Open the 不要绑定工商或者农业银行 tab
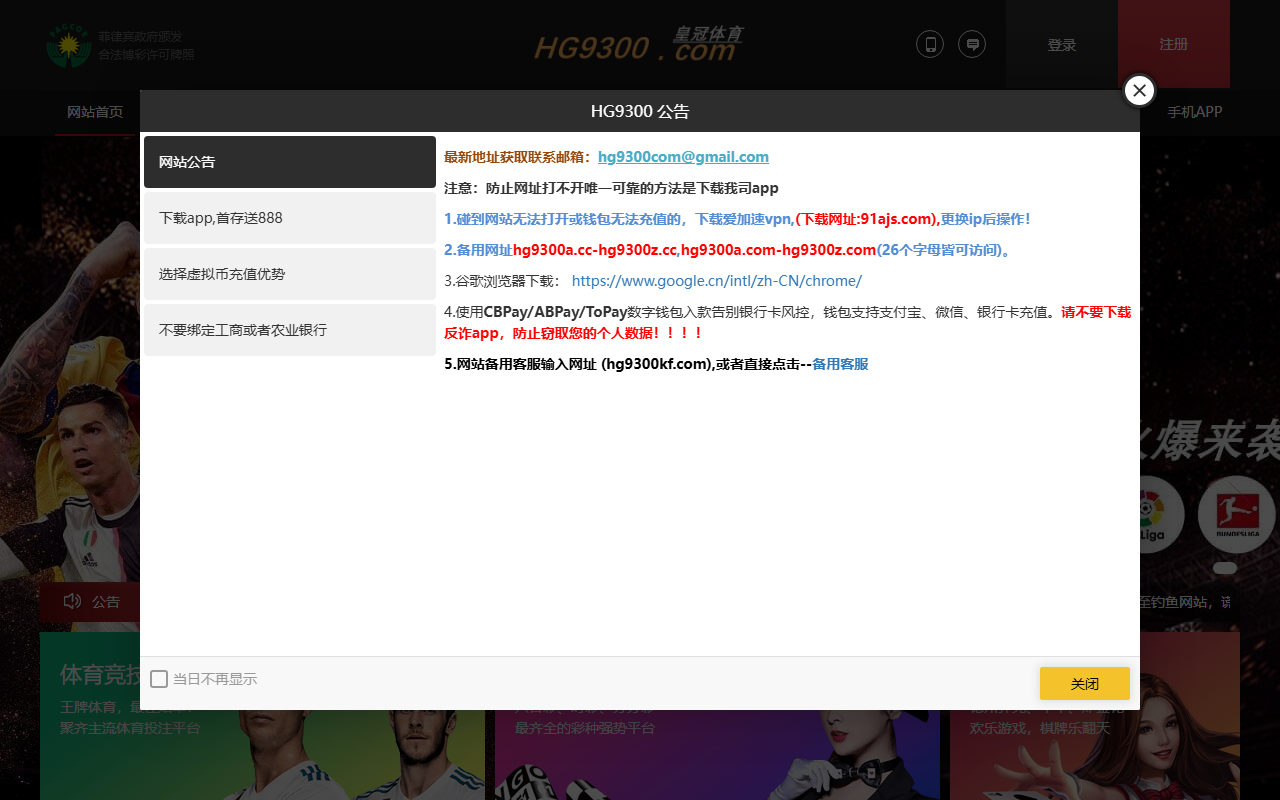 pyautogui.click(x=290, y=330)
